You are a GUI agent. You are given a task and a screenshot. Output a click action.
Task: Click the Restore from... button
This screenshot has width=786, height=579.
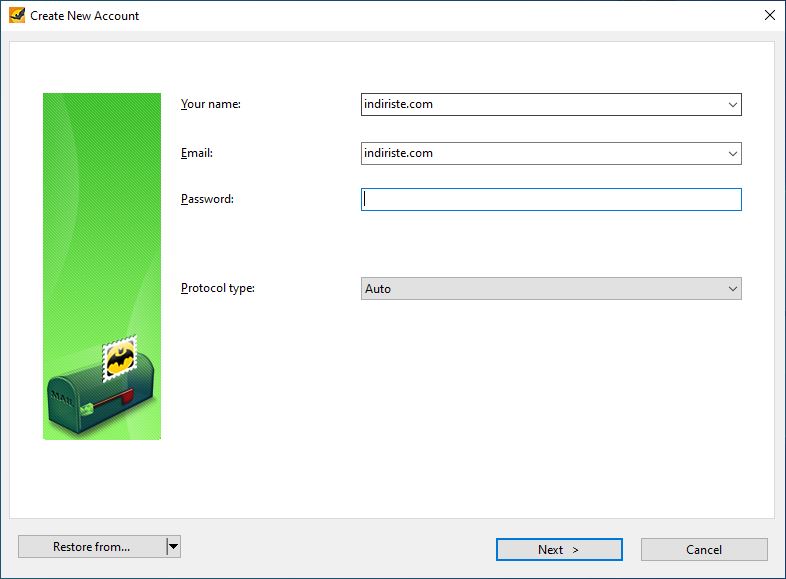tap(92, 546)
